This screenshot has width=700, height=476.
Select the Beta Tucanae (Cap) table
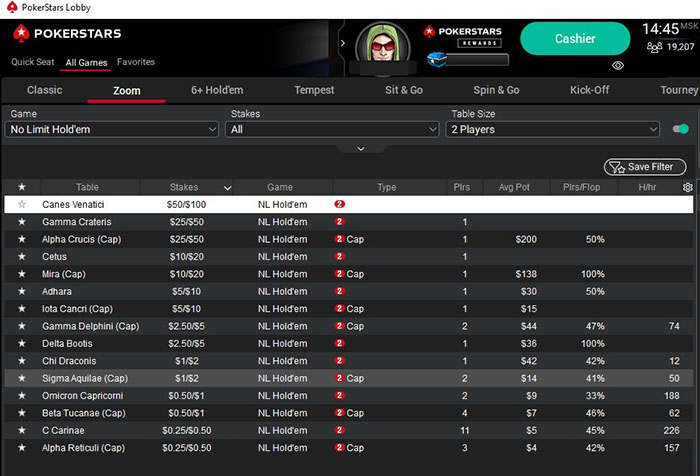coord(349,413)
